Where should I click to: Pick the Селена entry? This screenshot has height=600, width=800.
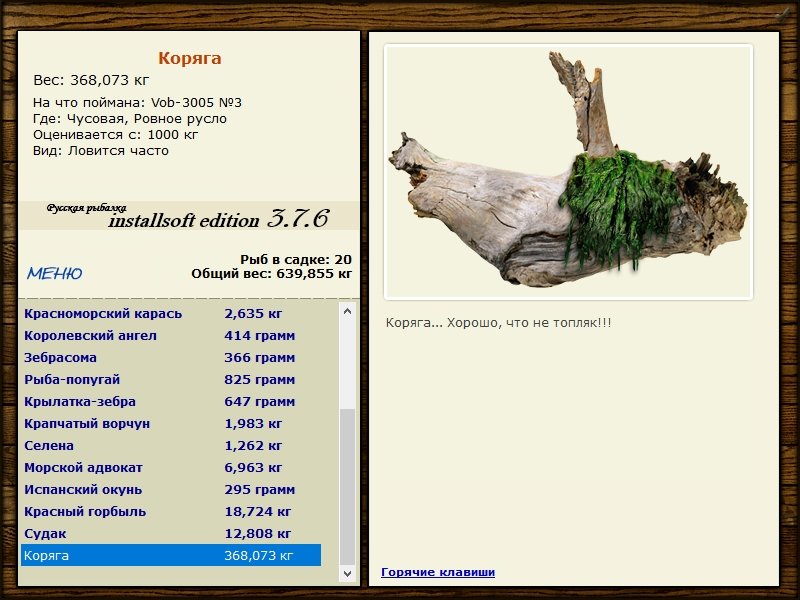pos(171,445)
